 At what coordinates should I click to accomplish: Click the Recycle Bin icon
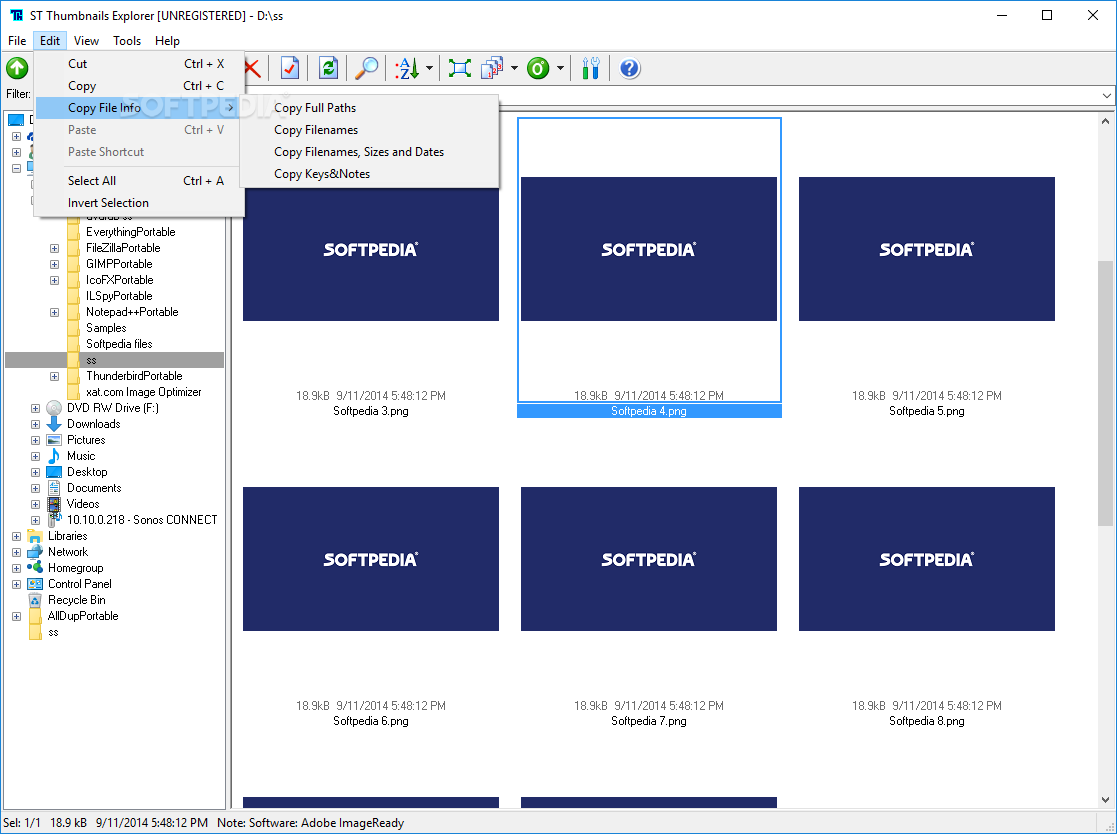pos(35,600)
